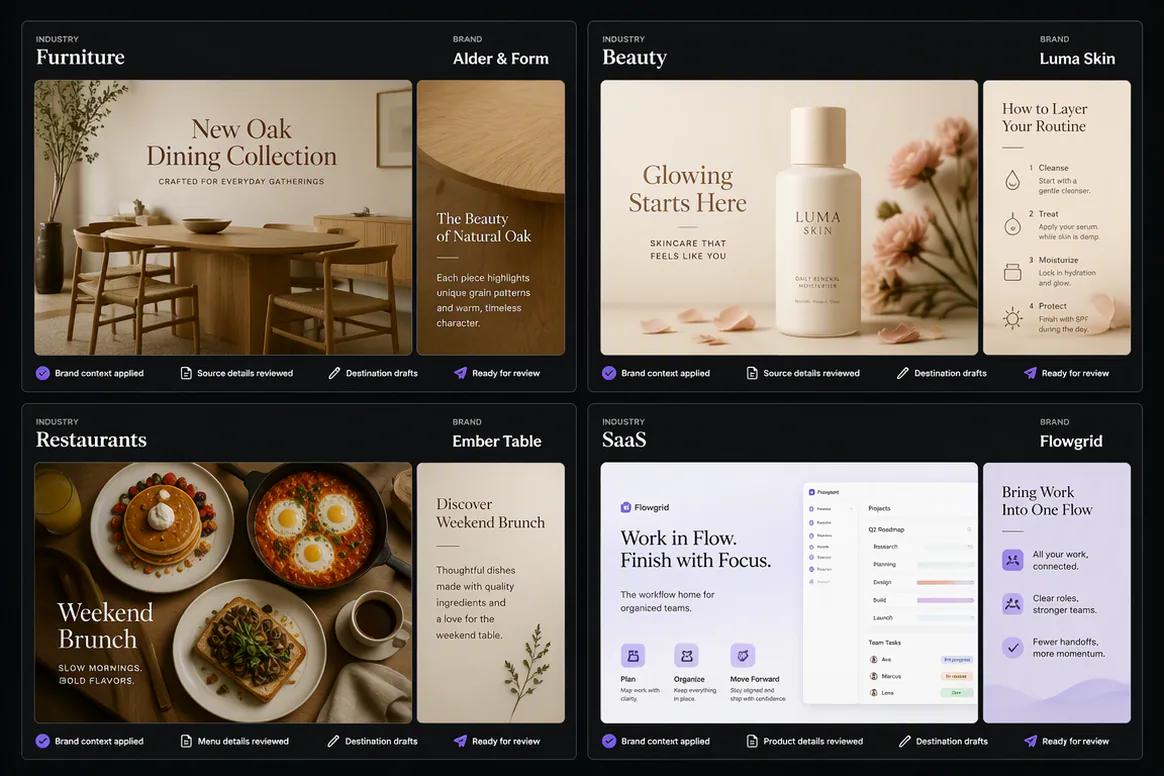Click pencil icon beside Destination drafts in Restaurants

coord(333,740)
